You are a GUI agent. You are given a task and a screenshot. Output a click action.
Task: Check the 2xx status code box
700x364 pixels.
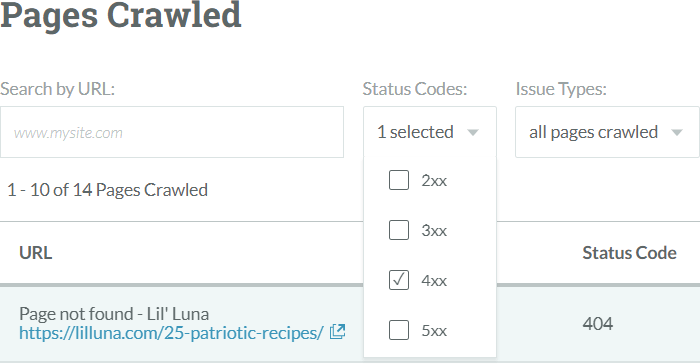click(x=399, y=180)
